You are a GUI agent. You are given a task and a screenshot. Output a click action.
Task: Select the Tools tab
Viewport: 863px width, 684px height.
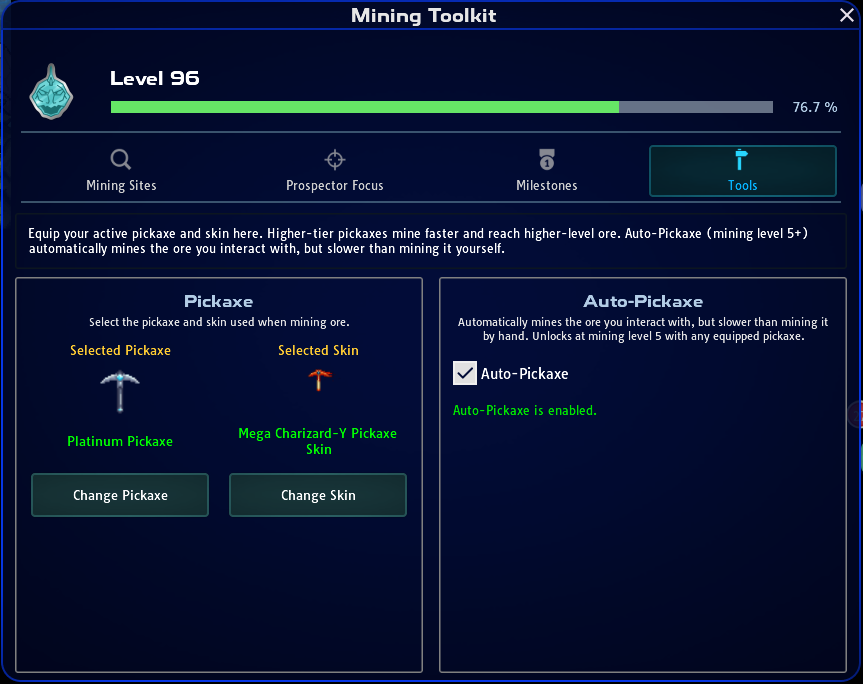[742, 171]
